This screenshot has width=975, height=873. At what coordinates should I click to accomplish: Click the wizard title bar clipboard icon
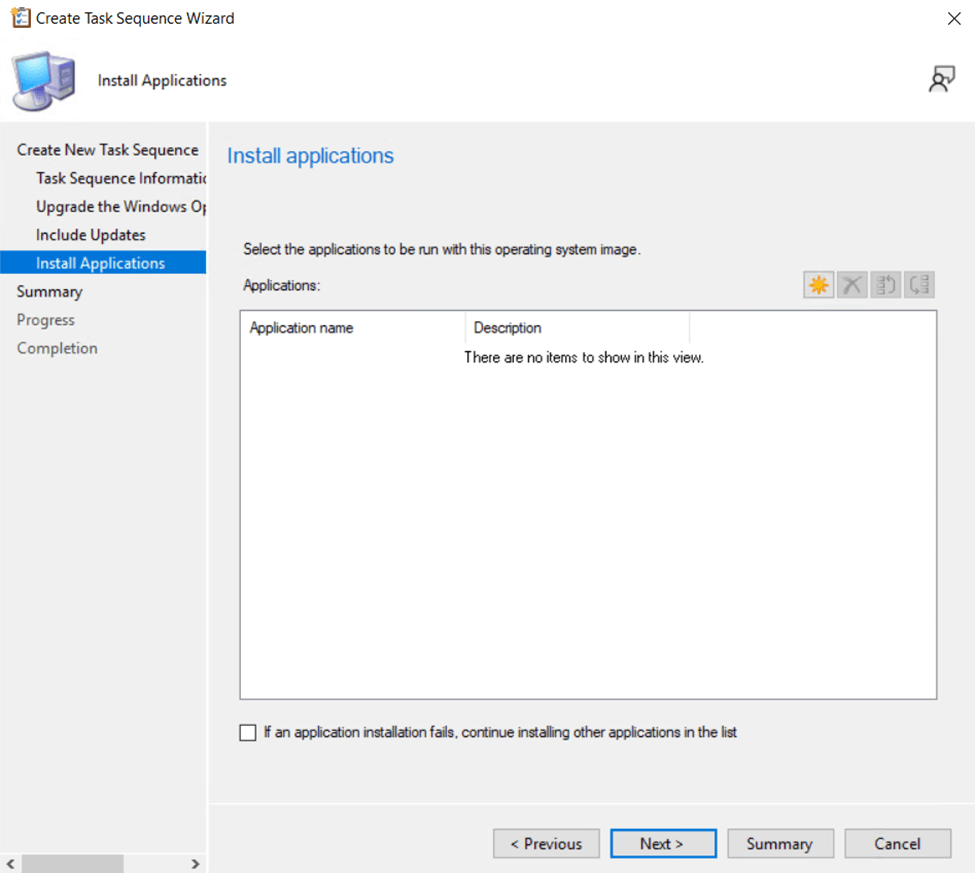pyautogui.click(x=19, y=18)
